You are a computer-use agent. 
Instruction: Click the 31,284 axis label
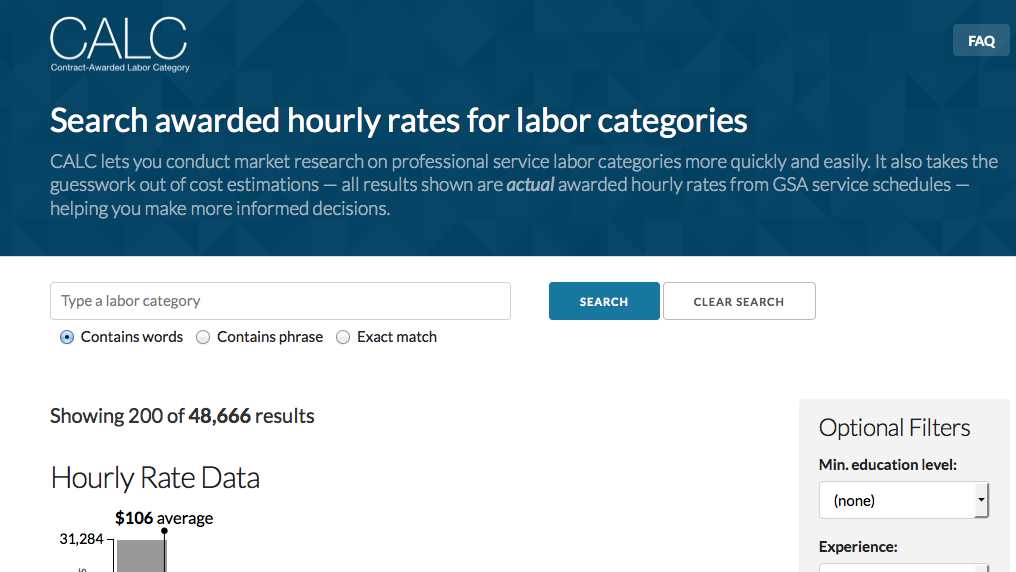coord(82,539)
